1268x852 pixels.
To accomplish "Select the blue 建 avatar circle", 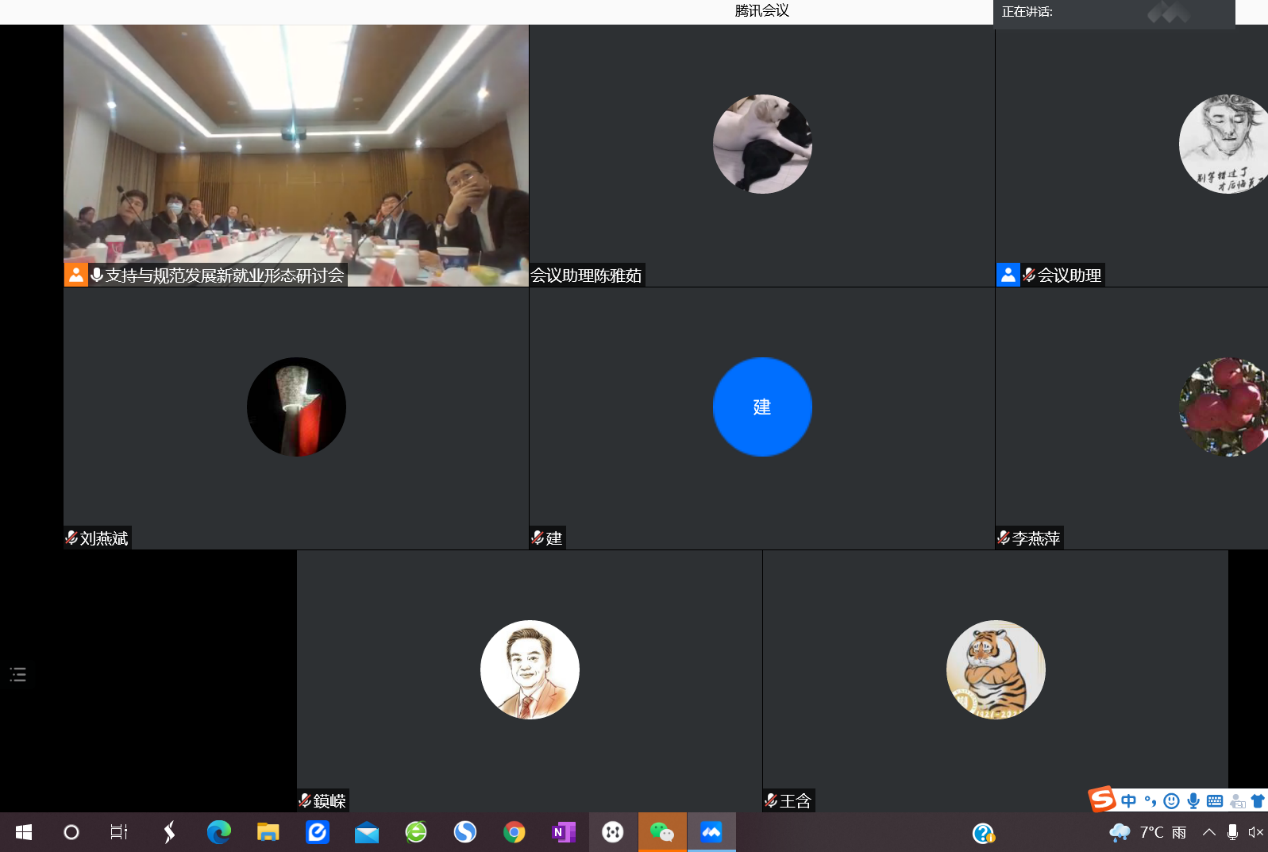I will pos(762,407).
